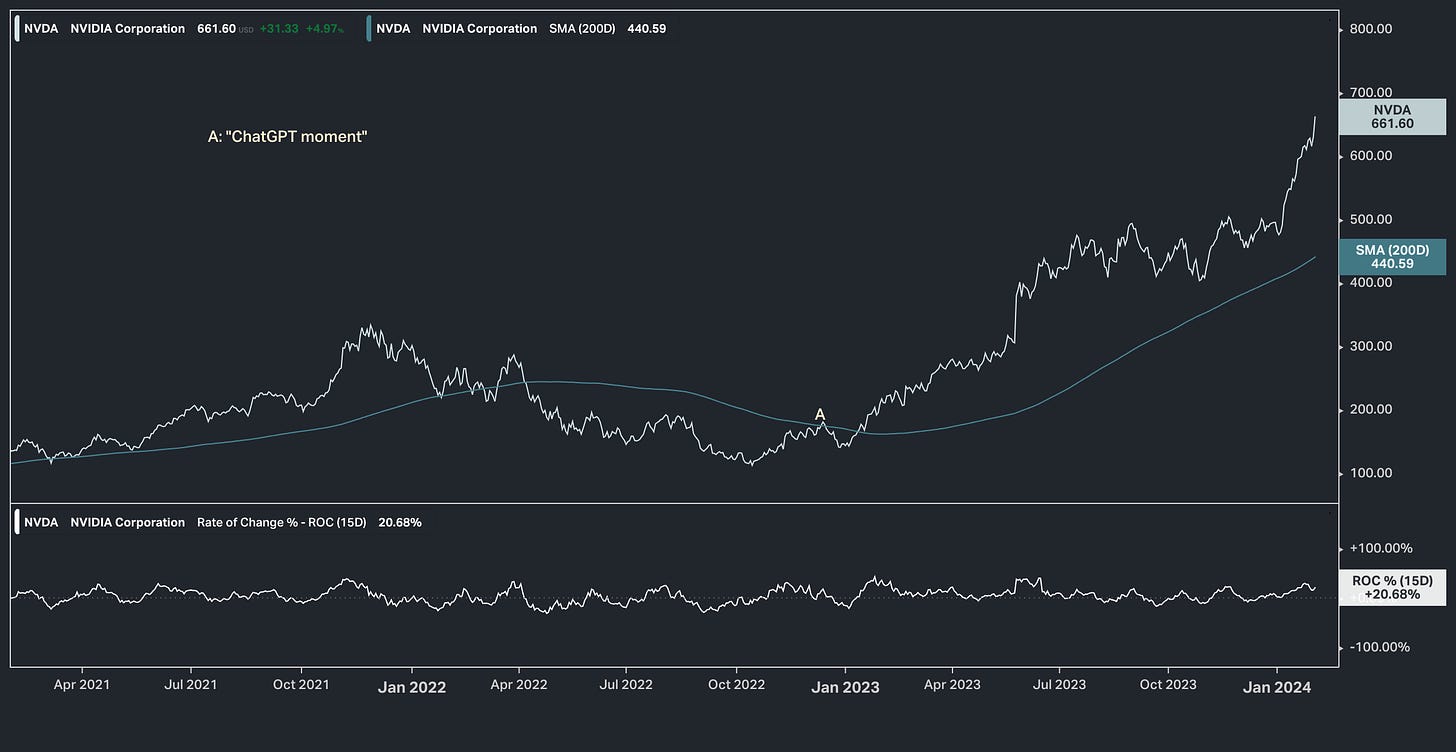Click the 200.00 price axis label
The height and width of the screenshot is (752, 1456).
1371,410
